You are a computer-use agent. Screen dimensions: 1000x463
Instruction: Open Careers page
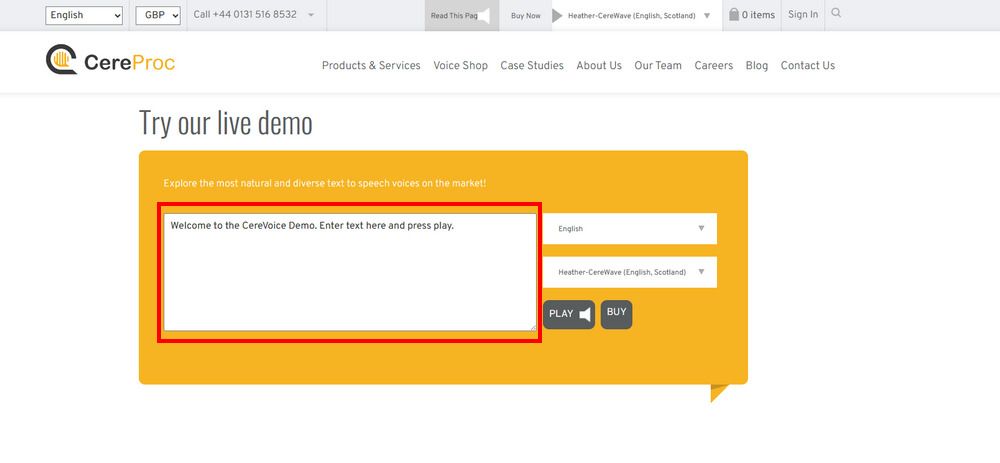[714, 65]
